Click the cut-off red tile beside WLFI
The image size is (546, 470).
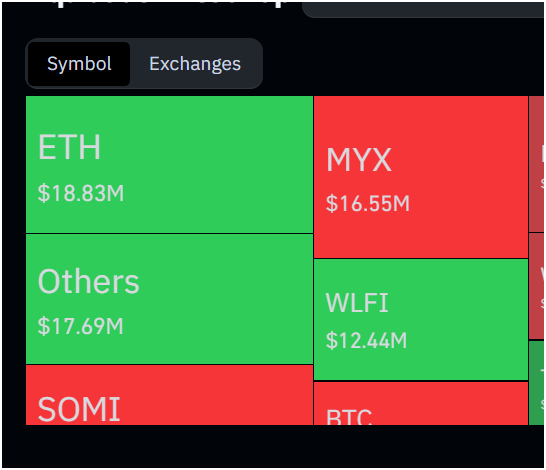[536, 286]
